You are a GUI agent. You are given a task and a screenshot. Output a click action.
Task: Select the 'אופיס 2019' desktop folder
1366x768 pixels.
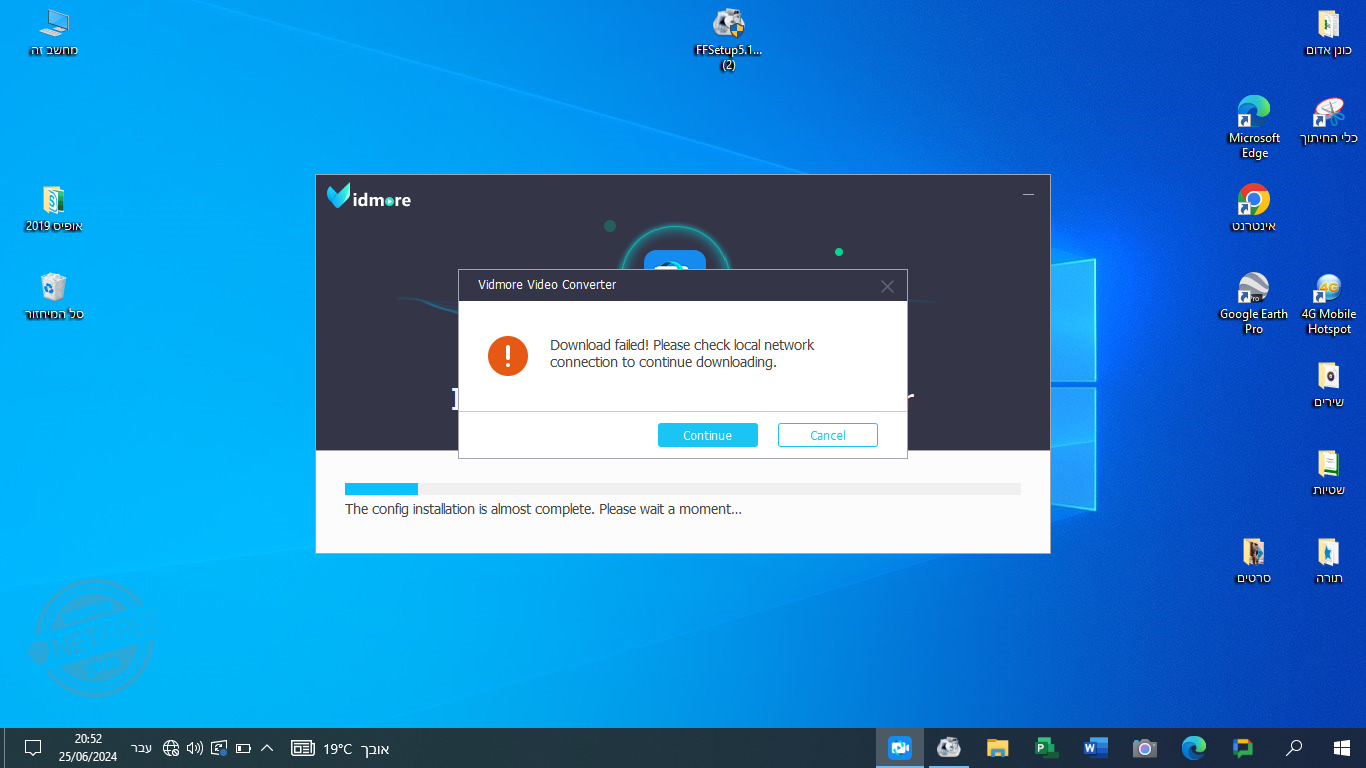(54, 209)
